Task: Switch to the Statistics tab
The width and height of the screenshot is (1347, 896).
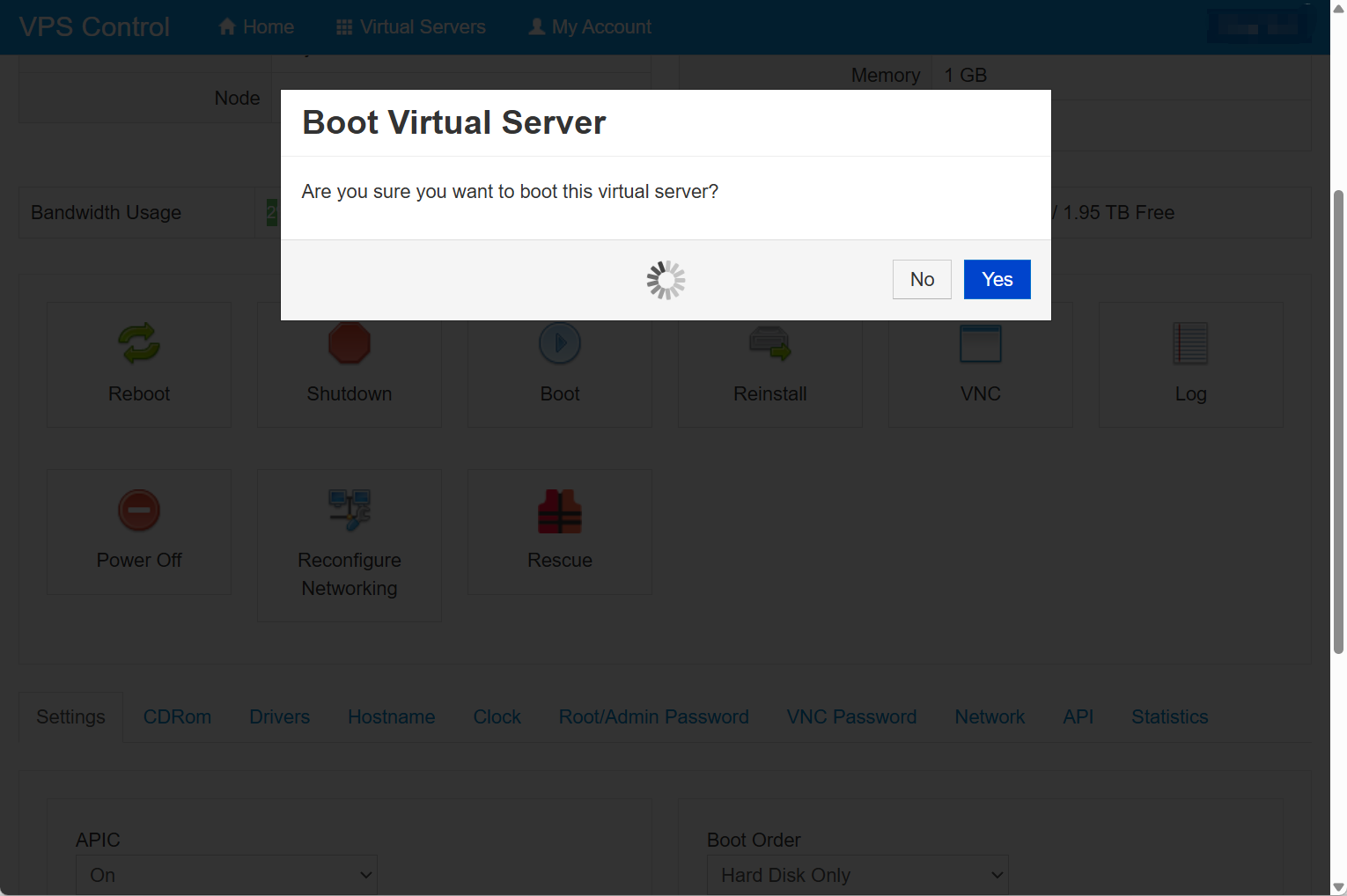Action: (1169, 716)
